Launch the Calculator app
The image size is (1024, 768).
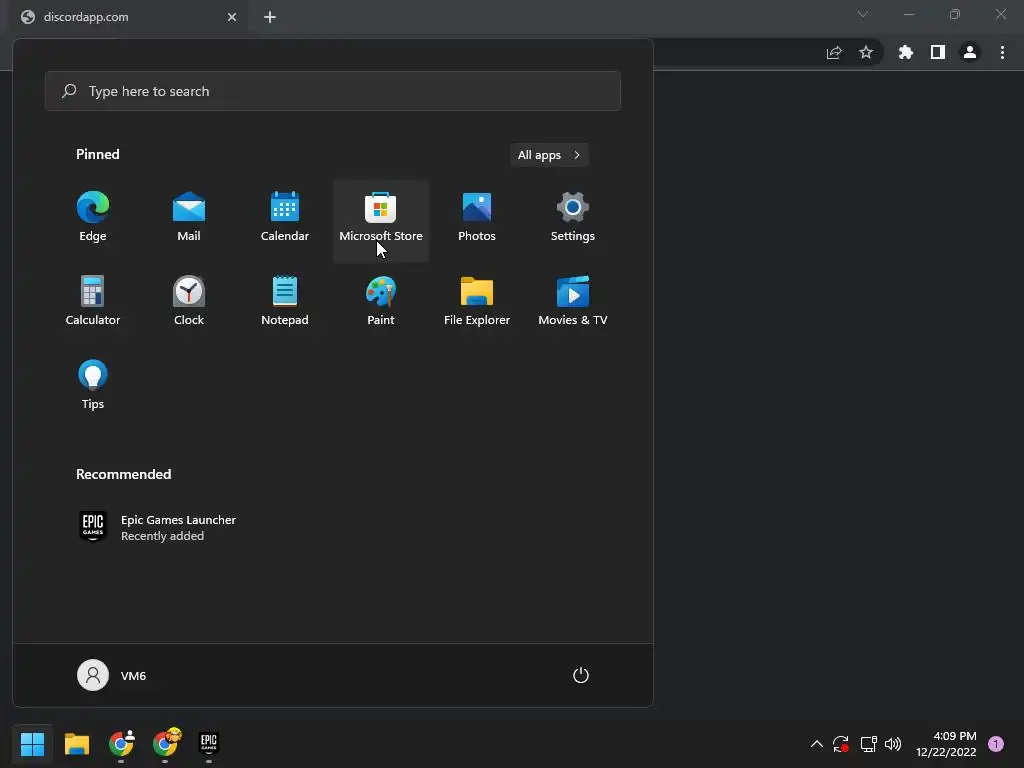point(93,301)
